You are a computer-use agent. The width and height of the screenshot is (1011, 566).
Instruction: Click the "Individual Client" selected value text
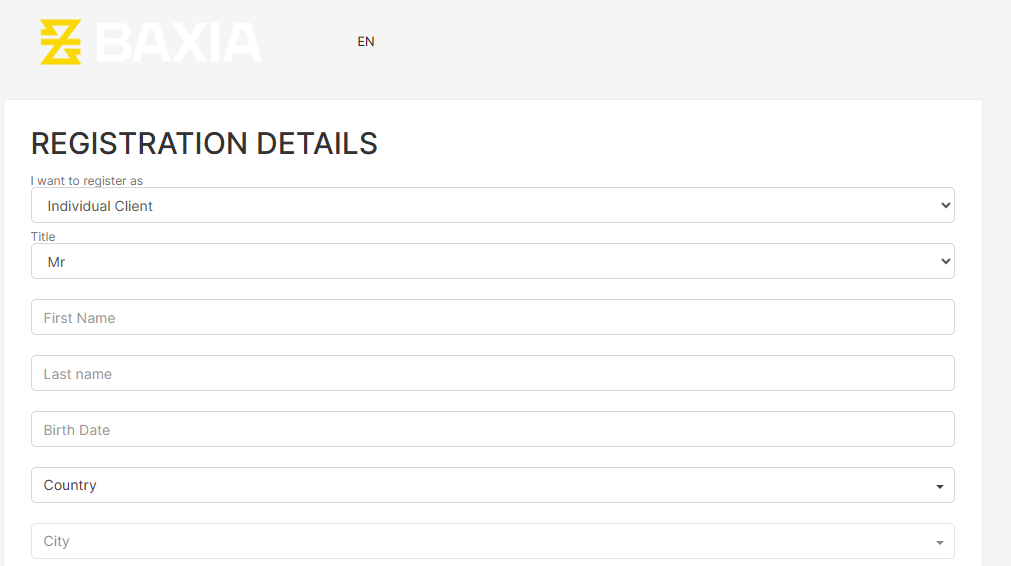(x=100, y=206)
